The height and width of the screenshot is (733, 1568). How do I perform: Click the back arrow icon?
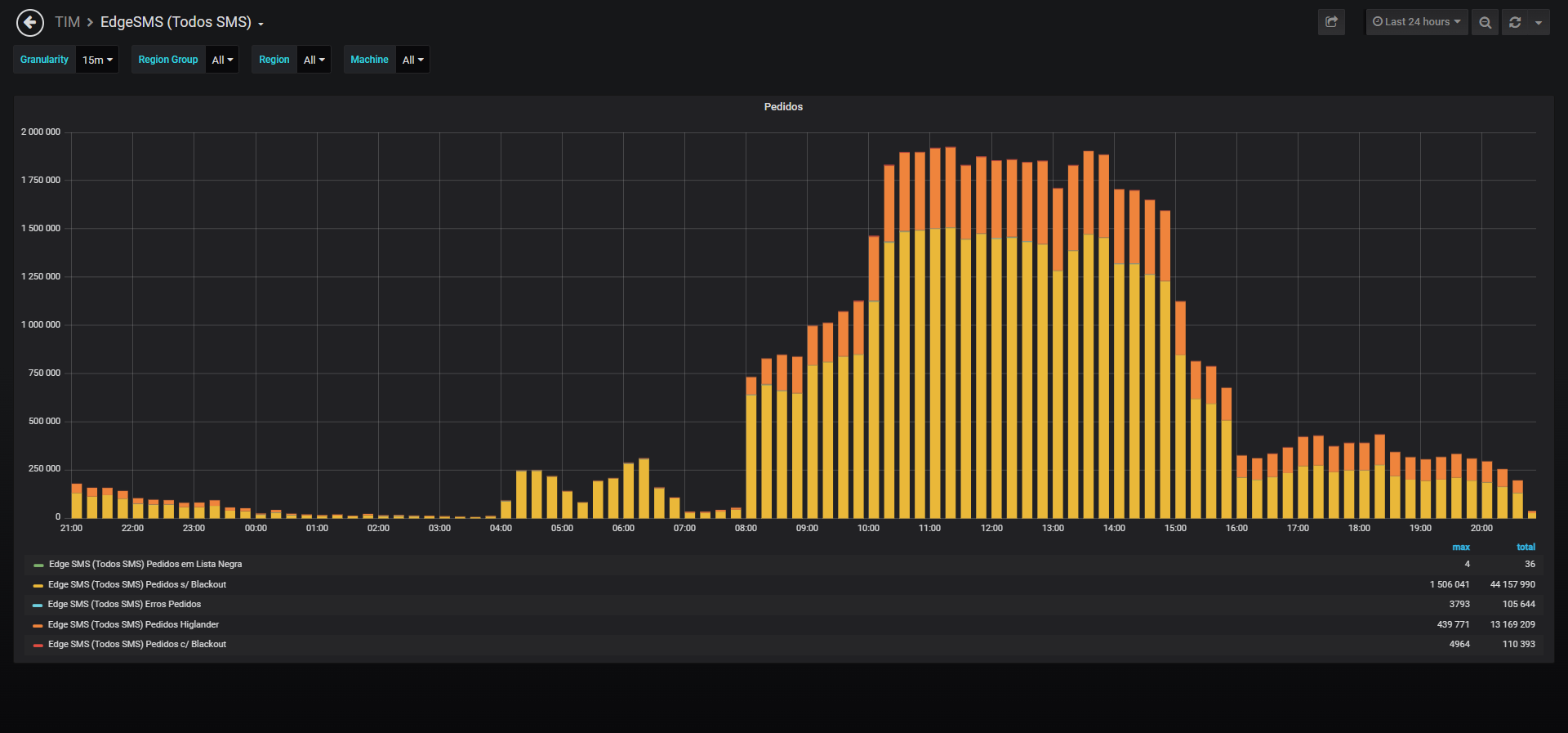point(30,22)
